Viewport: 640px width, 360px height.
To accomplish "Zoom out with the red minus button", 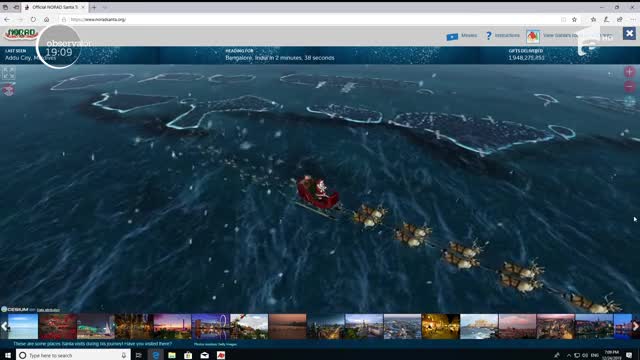I will pyautogui.click(x=629, y=86).
